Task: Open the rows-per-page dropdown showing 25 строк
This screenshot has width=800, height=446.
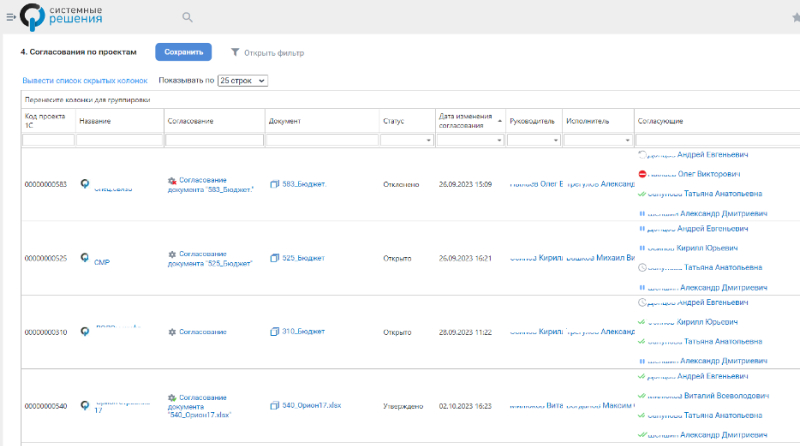Action: (x=242, y=80)
